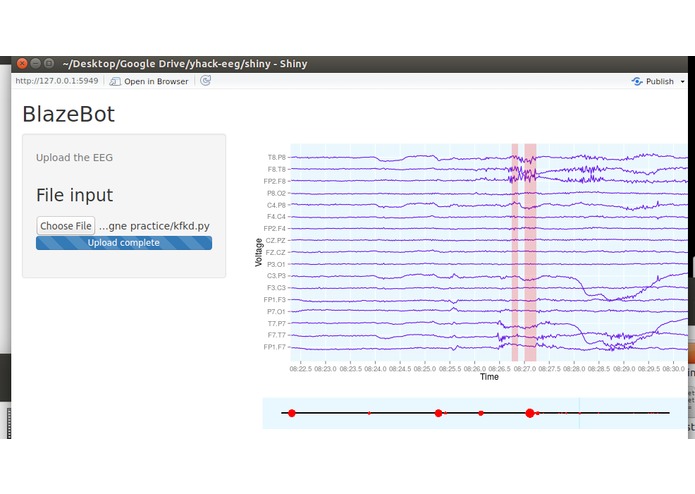Maximize the Shiny window
695x494 pixels.
pyautogui.click(x=49, y=64)
